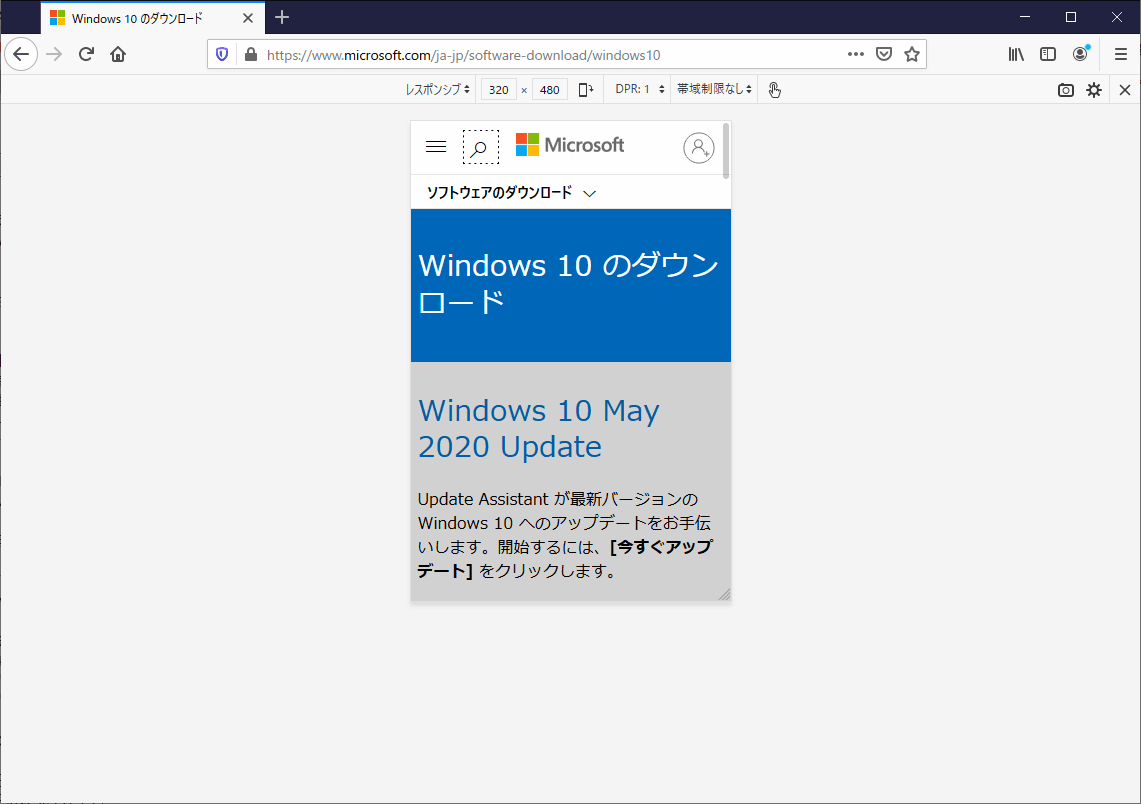Toggle the sidebar view

click(x=1048, y=55)
